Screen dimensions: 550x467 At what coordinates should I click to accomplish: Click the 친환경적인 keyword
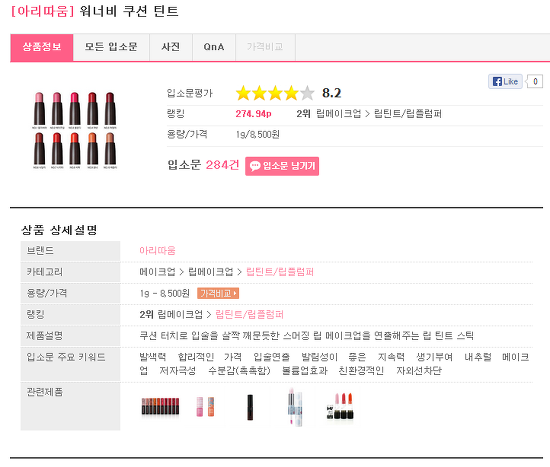pos(361,371)
